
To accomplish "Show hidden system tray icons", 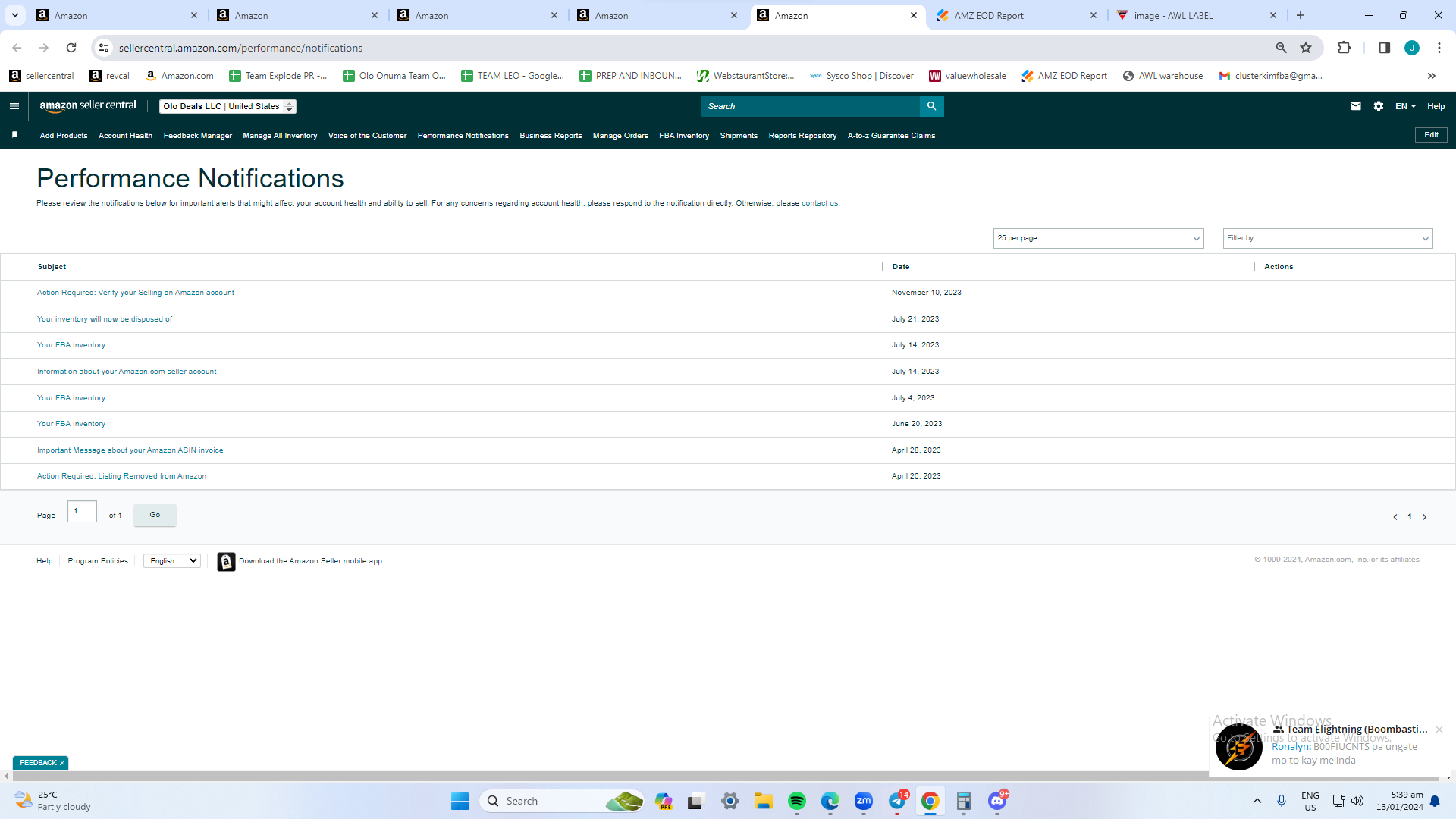I will coord(1257,801).
